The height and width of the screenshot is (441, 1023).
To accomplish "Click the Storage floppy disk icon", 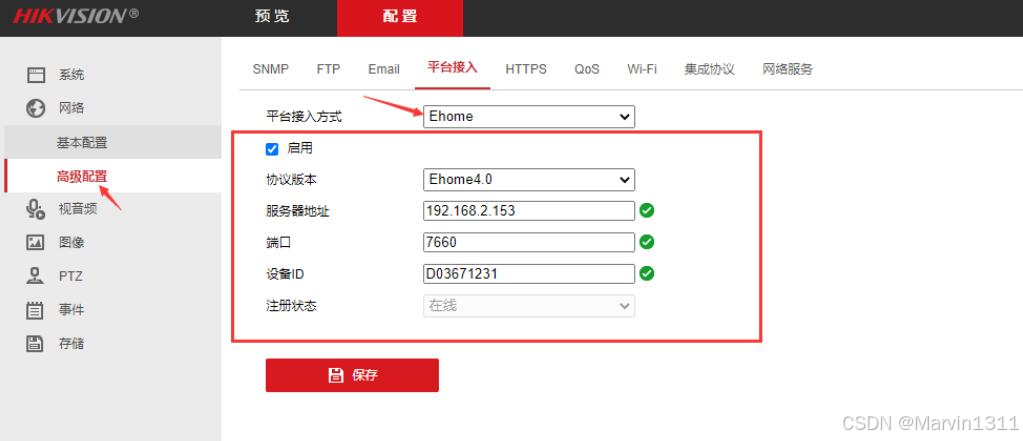I will coord(35,344).
